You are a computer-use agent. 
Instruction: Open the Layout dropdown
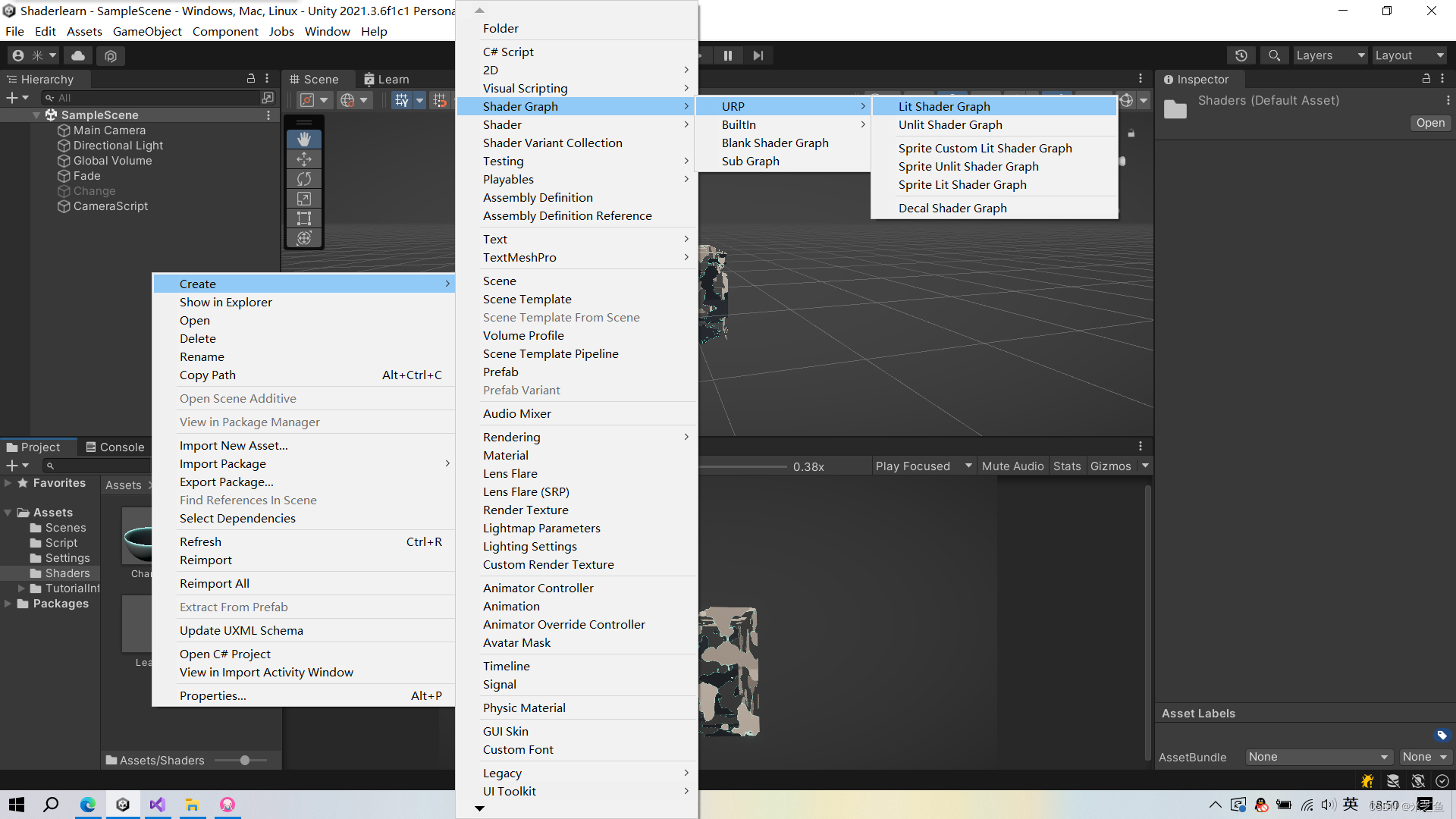(x=1409, y=55)
